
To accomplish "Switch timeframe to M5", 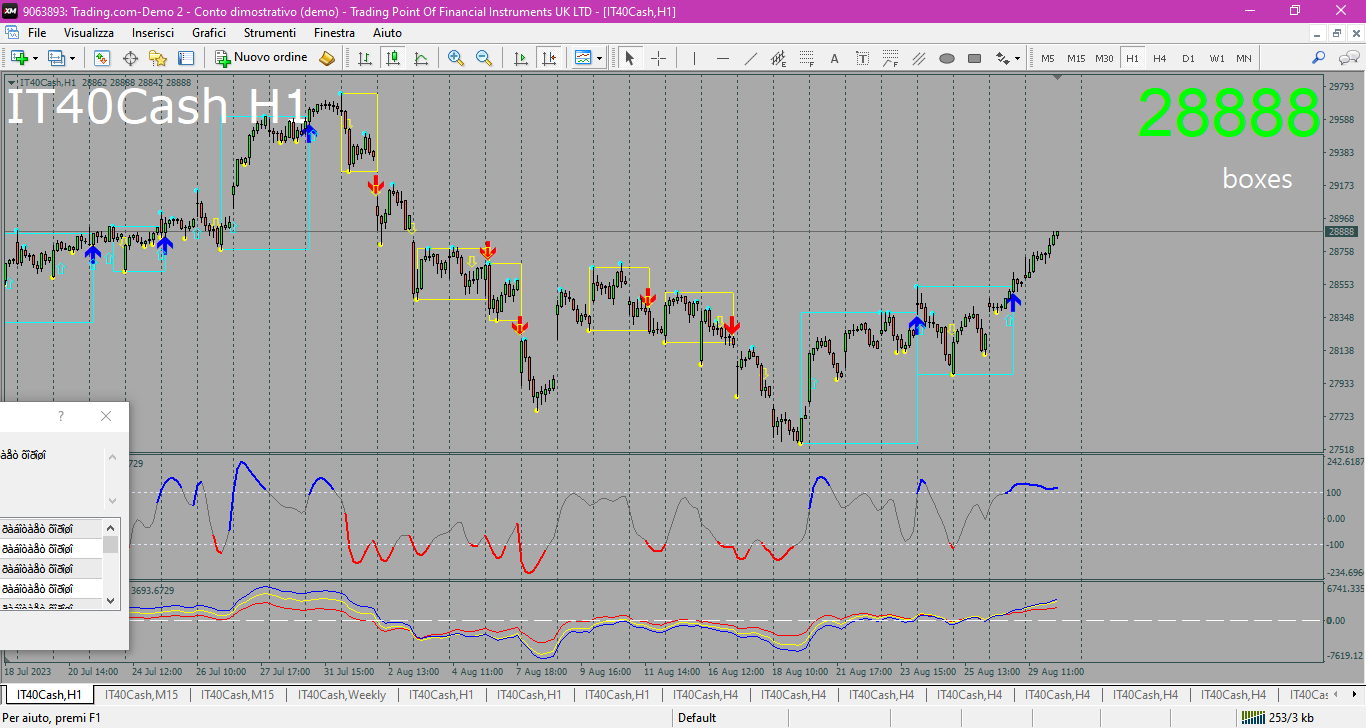I will click(x=1048, y=58).
